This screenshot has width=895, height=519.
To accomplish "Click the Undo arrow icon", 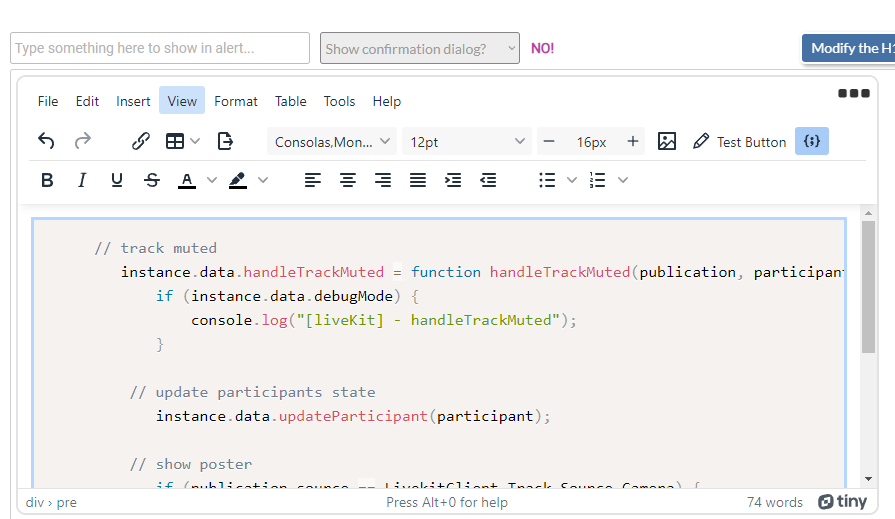I will pos(46,140).
